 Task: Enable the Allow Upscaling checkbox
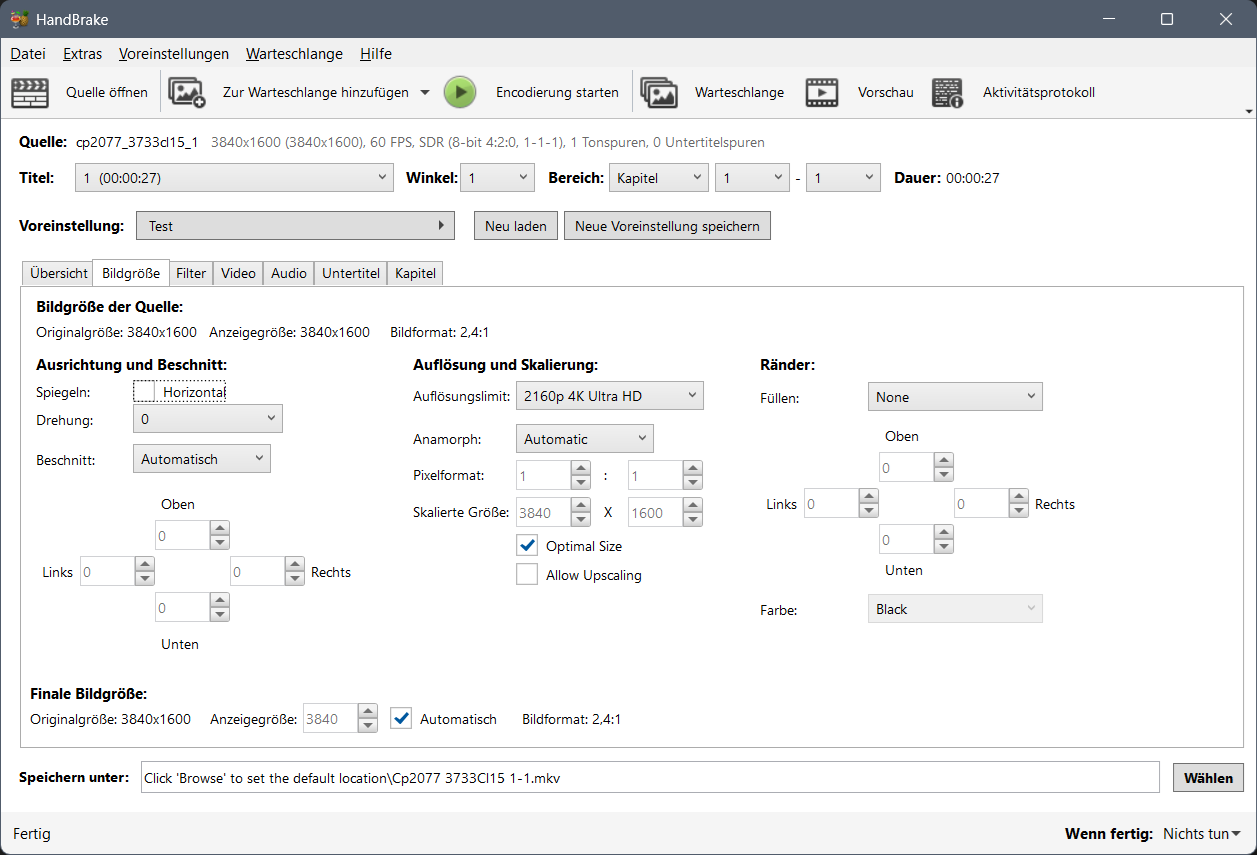(x=527, y=575)
